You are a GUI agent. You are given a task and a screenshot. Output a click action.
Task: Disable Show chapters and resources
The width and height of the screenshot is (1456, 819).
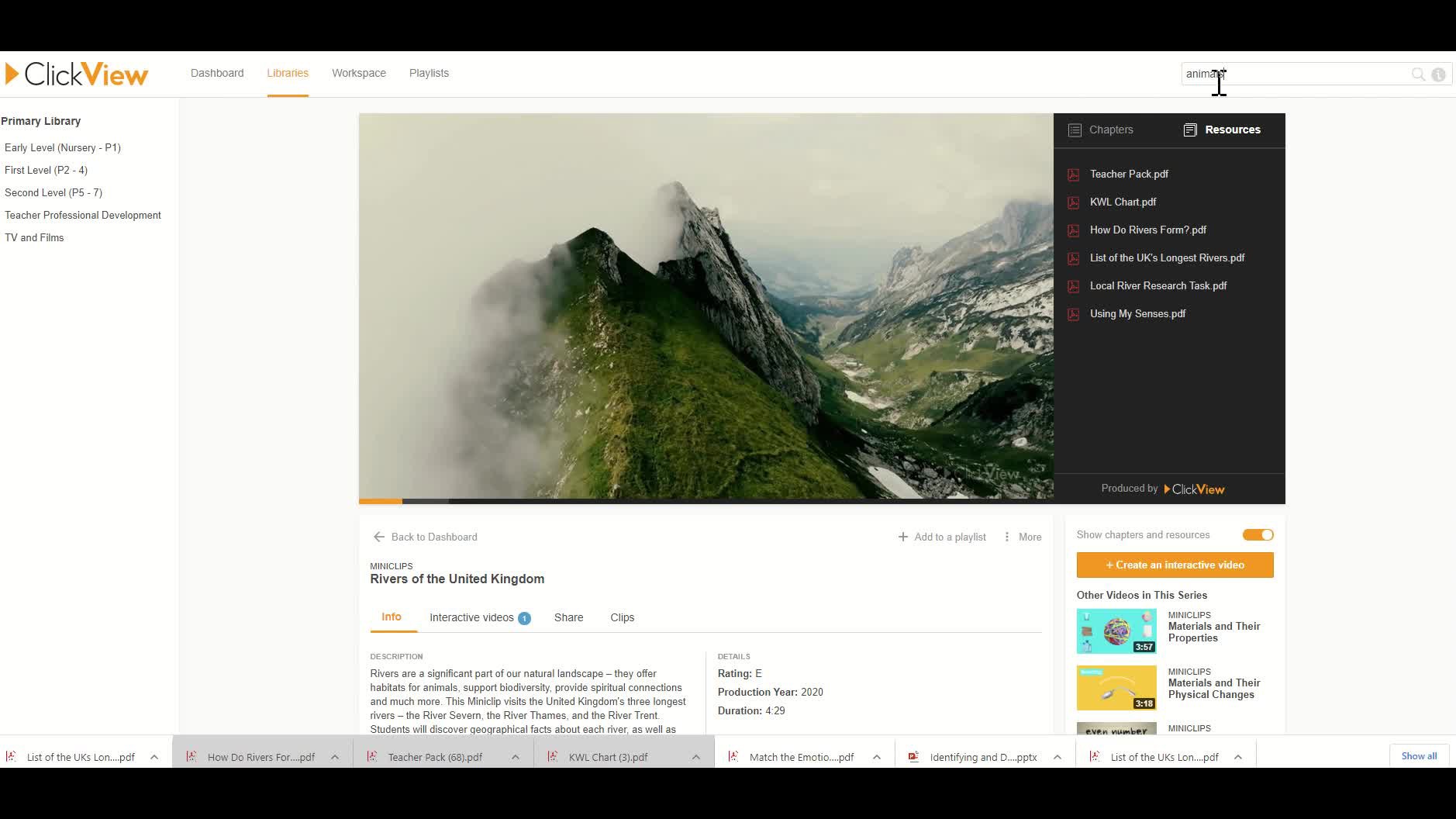click(x=1257, y=534)
